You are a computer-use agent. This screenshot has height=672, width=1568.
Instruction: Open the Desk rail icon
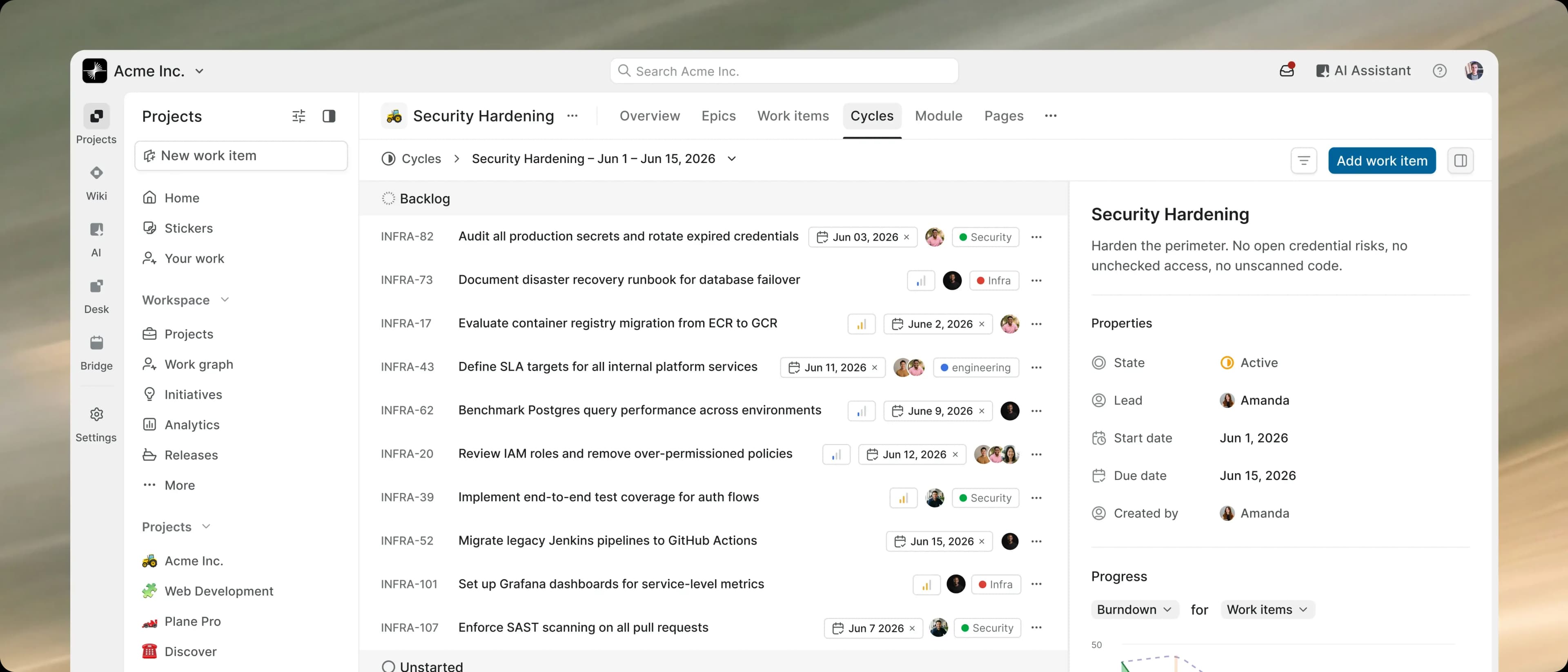[x=96, y=287]
